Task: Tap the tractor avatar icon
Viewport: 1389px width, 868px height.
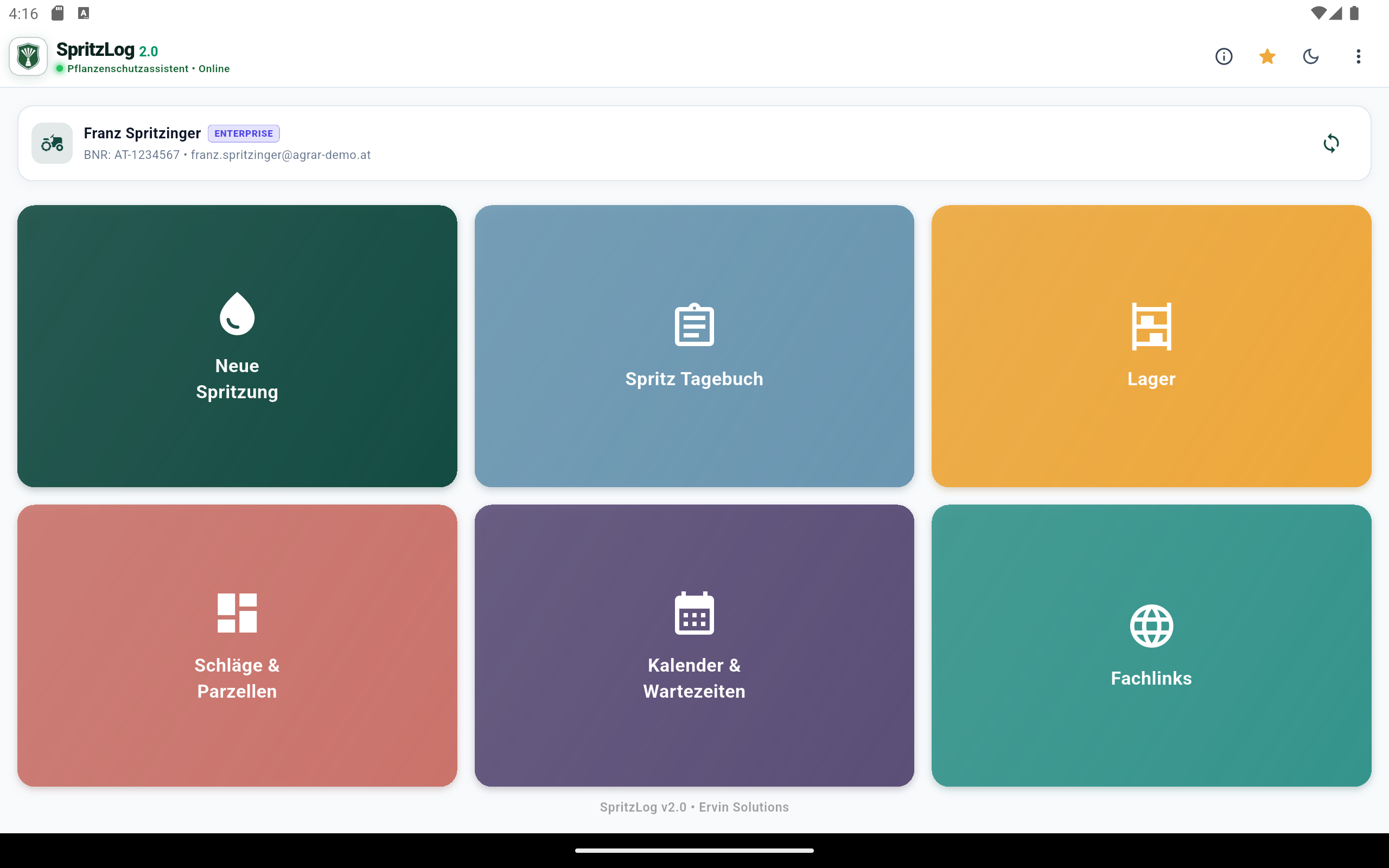Action: [52, 143]
